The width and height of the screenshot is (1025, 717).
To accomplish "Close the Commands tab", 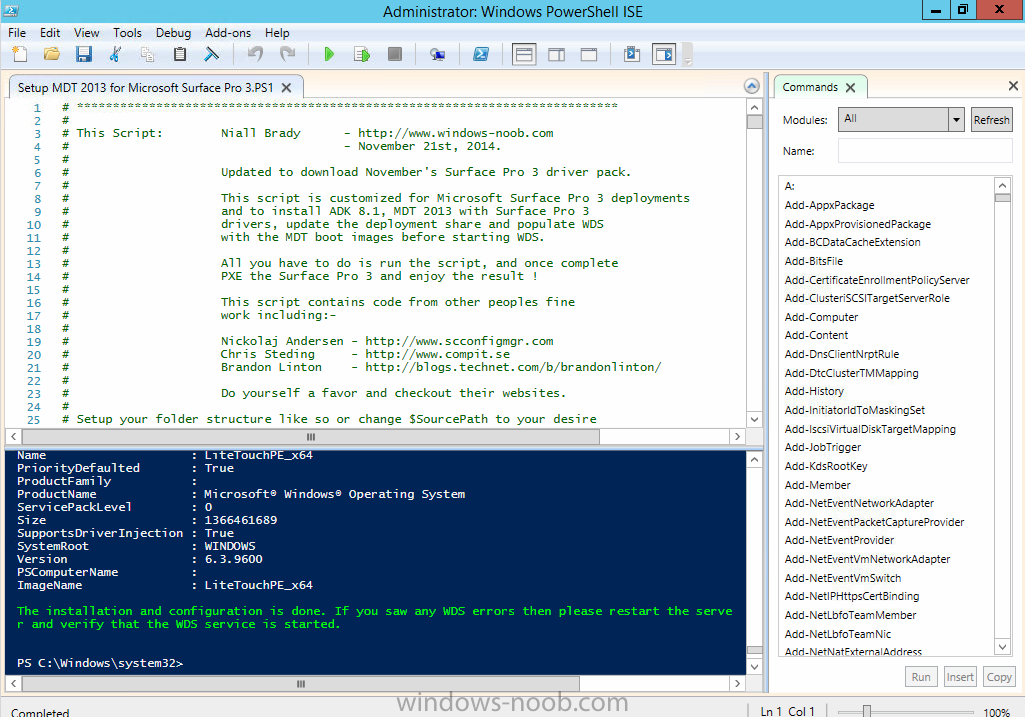I will [850, 88].
